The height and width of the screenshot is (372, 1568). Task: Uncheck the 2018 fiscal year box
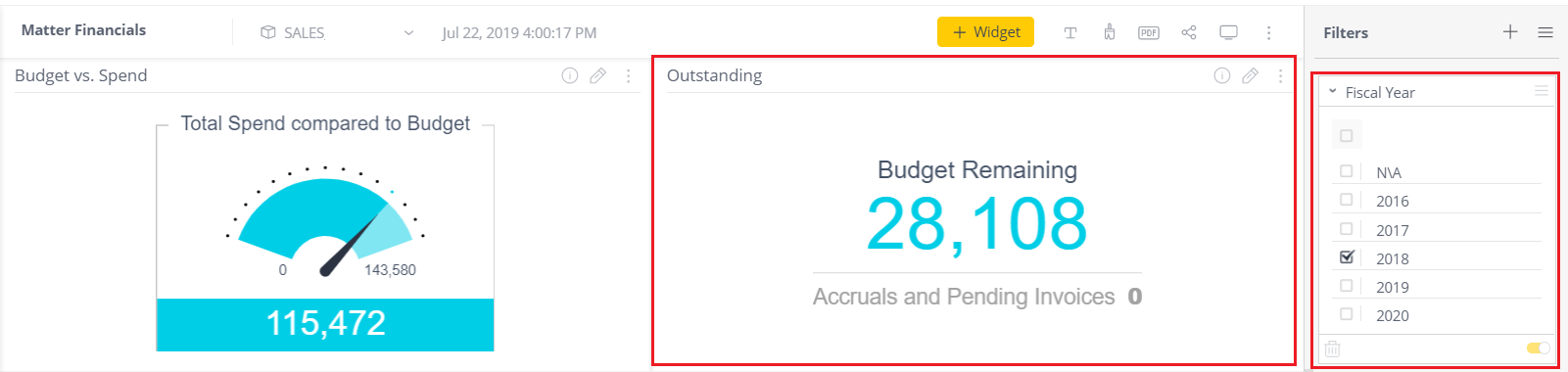[x=1347, y=257]
